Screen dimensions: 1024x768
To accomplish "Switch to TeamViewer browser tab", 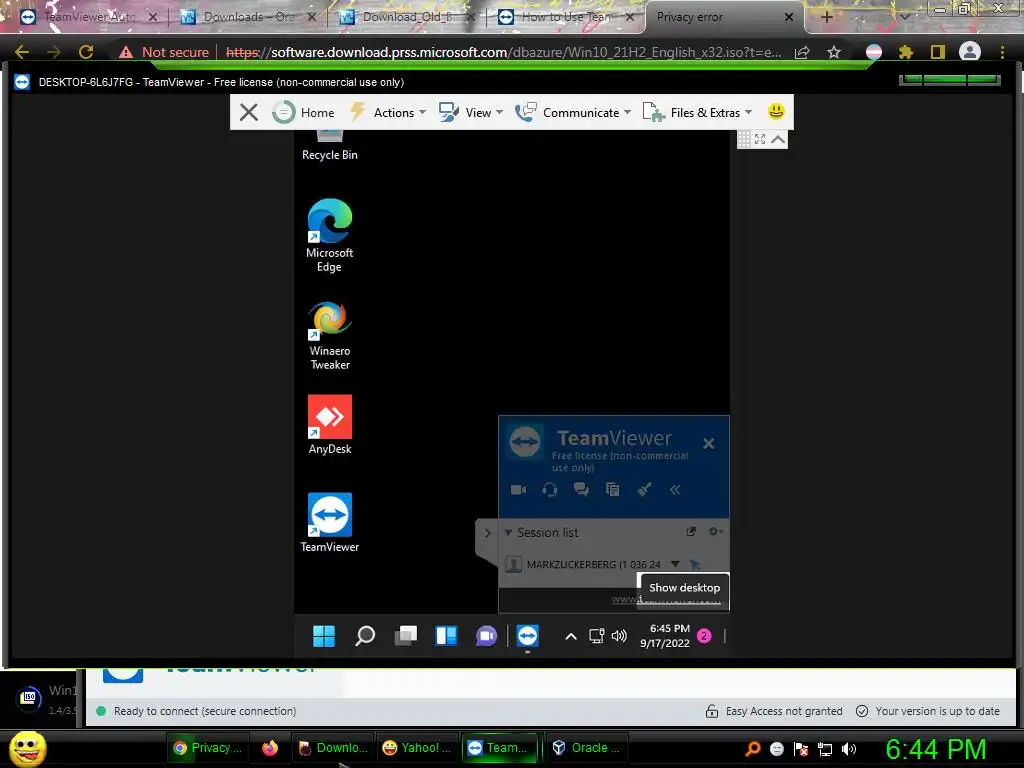I will click(89, 17).
